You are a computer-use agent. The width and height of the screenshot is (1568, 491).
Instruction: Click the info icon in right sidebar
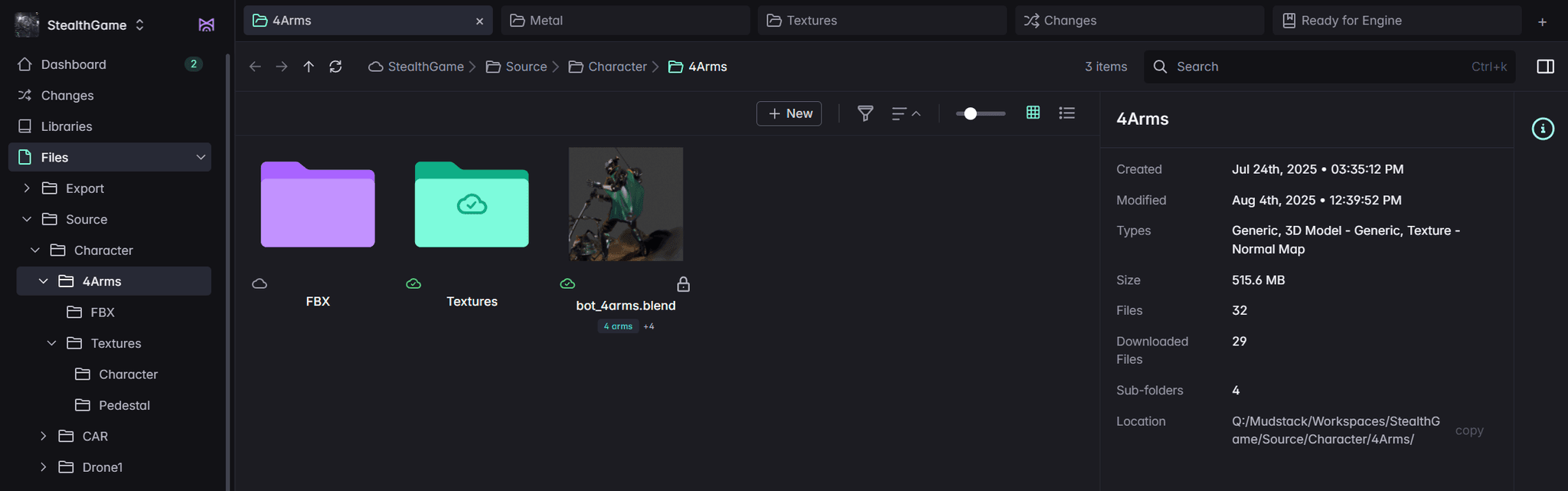click(1543, 129)
